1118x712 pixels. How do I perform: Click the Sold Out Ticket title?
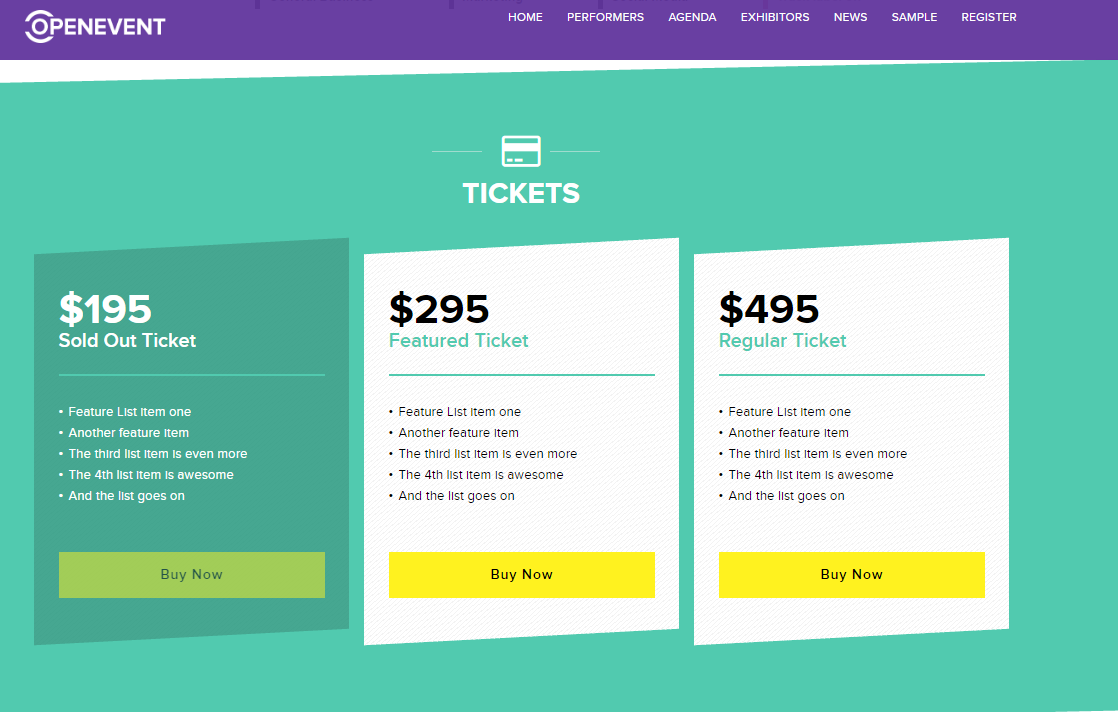[x=127, y=341]
